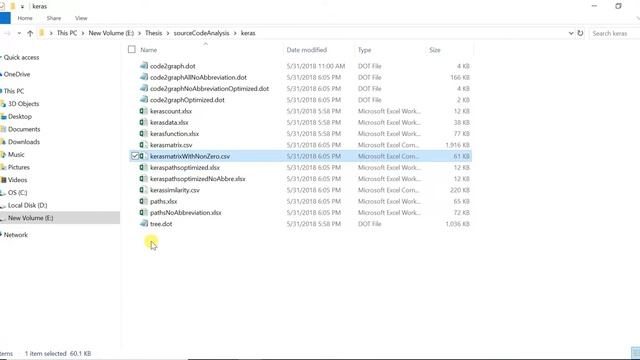The image size is (640, 360).
Task: Select kerasmatrix.csv Excel icon
Action: tap(144, 145)
